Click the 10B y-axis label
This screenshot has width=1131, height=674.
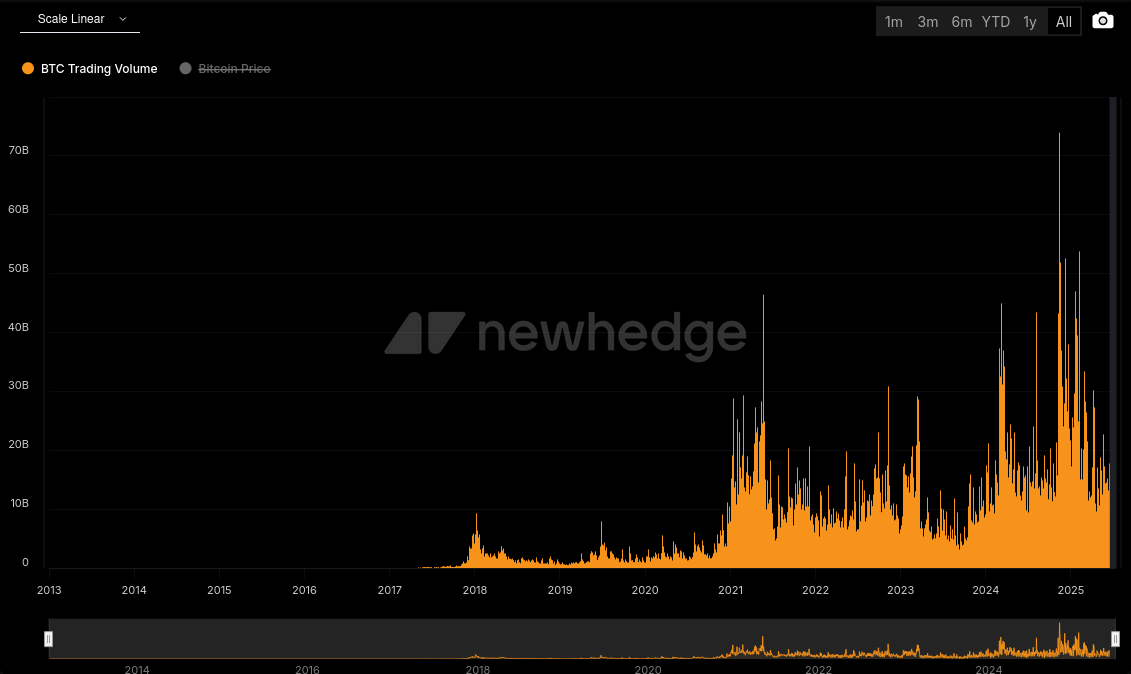[19, 503]
